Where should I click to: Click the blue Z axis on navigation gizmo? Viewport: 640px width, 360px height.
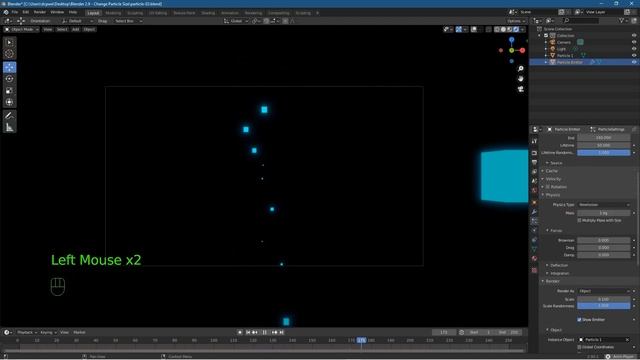(511, 40)
